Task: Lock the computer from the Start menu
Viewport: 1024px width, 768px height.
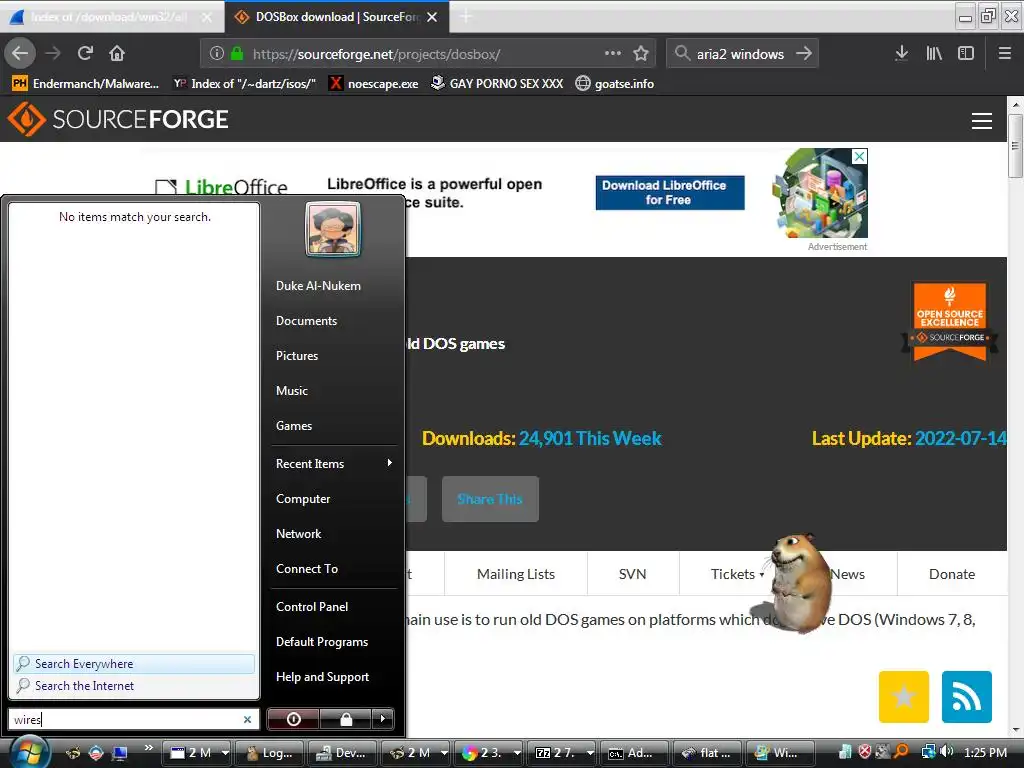Action: (x=346, y=719)
